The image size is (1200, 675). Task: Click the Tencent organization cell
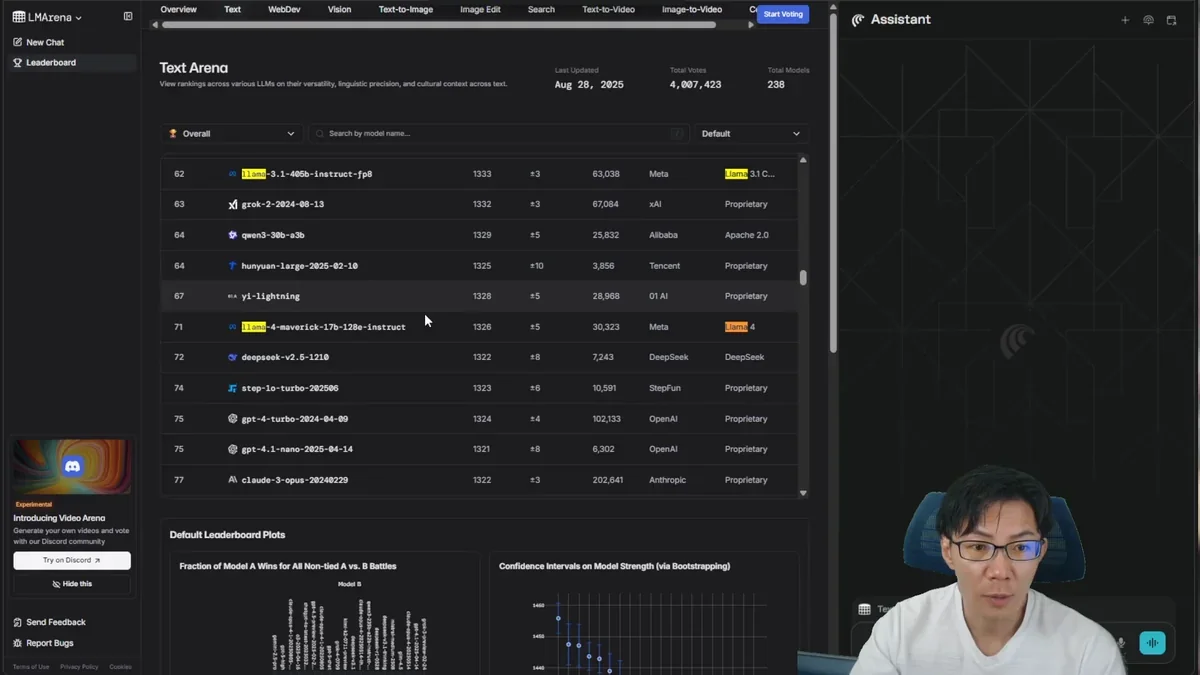tap(665, 266)
